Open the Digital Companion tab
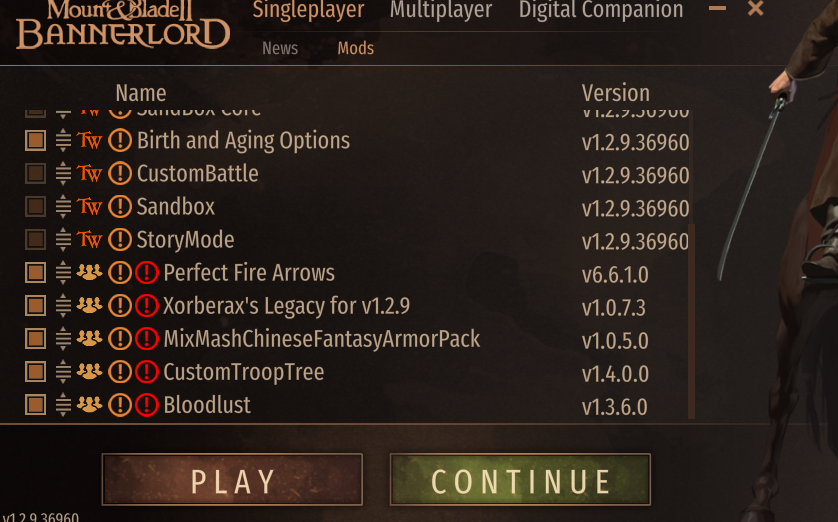Screen dimensions: 838x522 coord(601,10)
